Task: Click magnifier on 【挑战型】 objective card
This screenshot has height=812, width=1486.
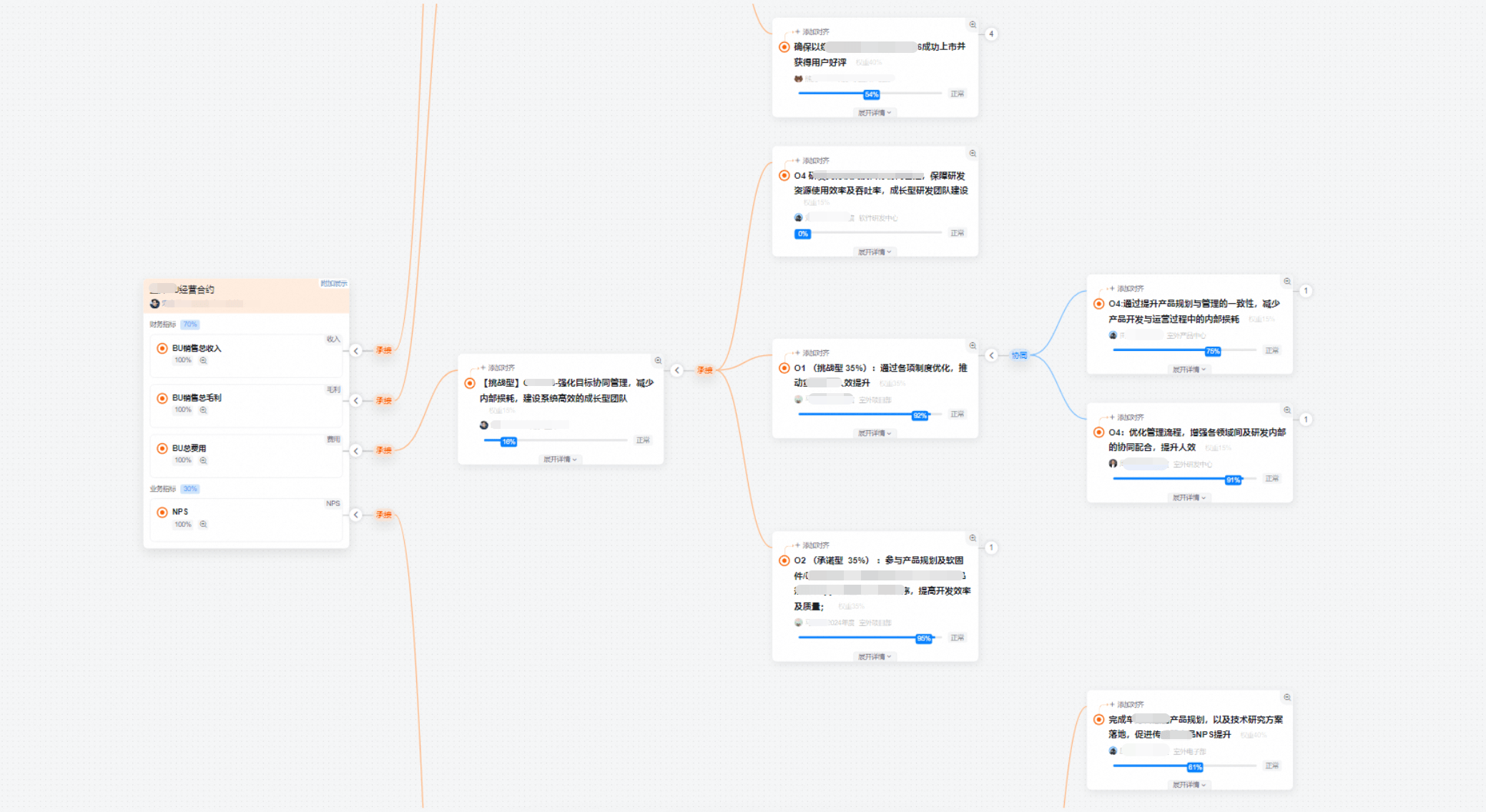Action: (x=658, y=360)
